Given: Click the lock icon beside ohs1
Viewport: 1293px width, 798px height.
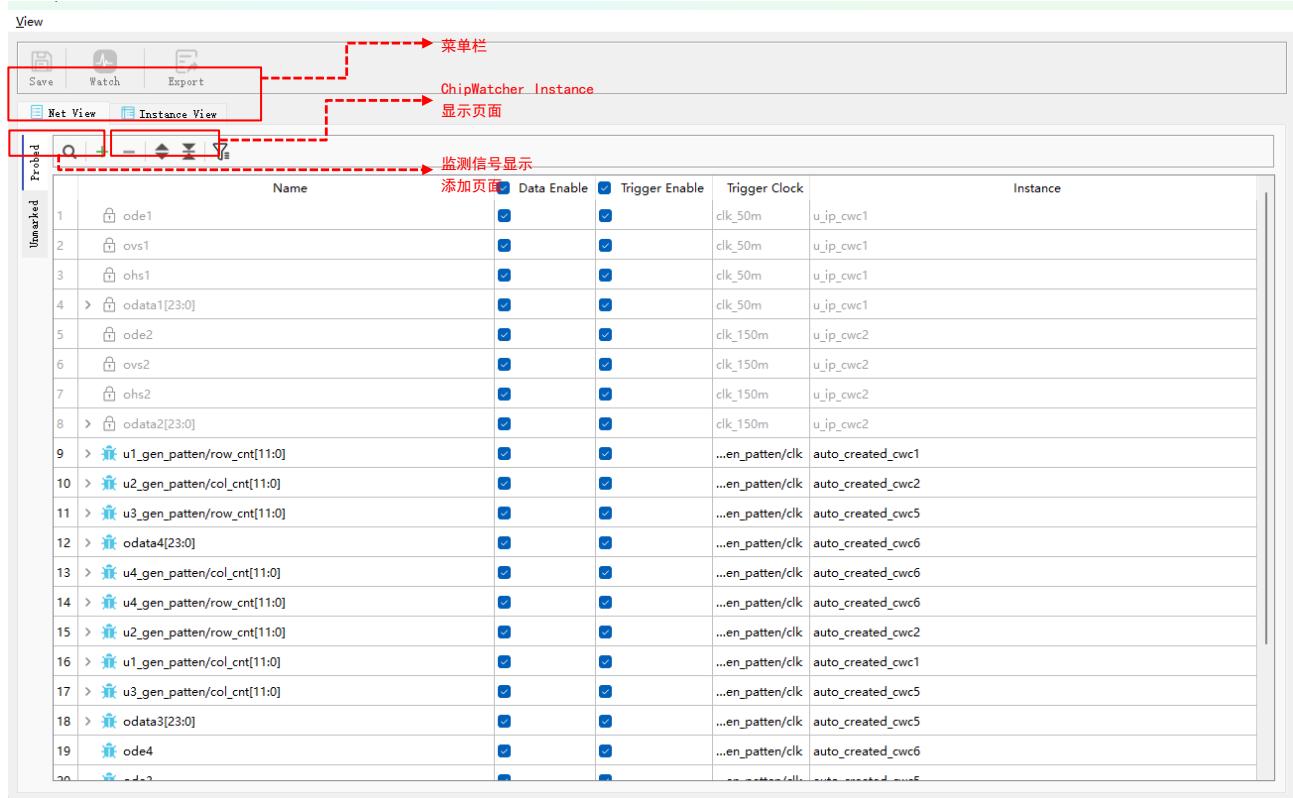Looking at the screenshot, I should pyautogui.click(x=110, y=275).
